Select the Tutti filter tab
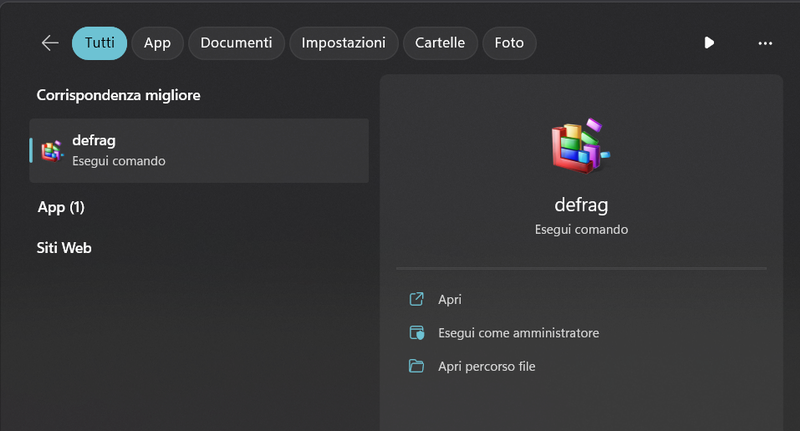Viewport: 800px width, 431px height. [x=99, y=43]
